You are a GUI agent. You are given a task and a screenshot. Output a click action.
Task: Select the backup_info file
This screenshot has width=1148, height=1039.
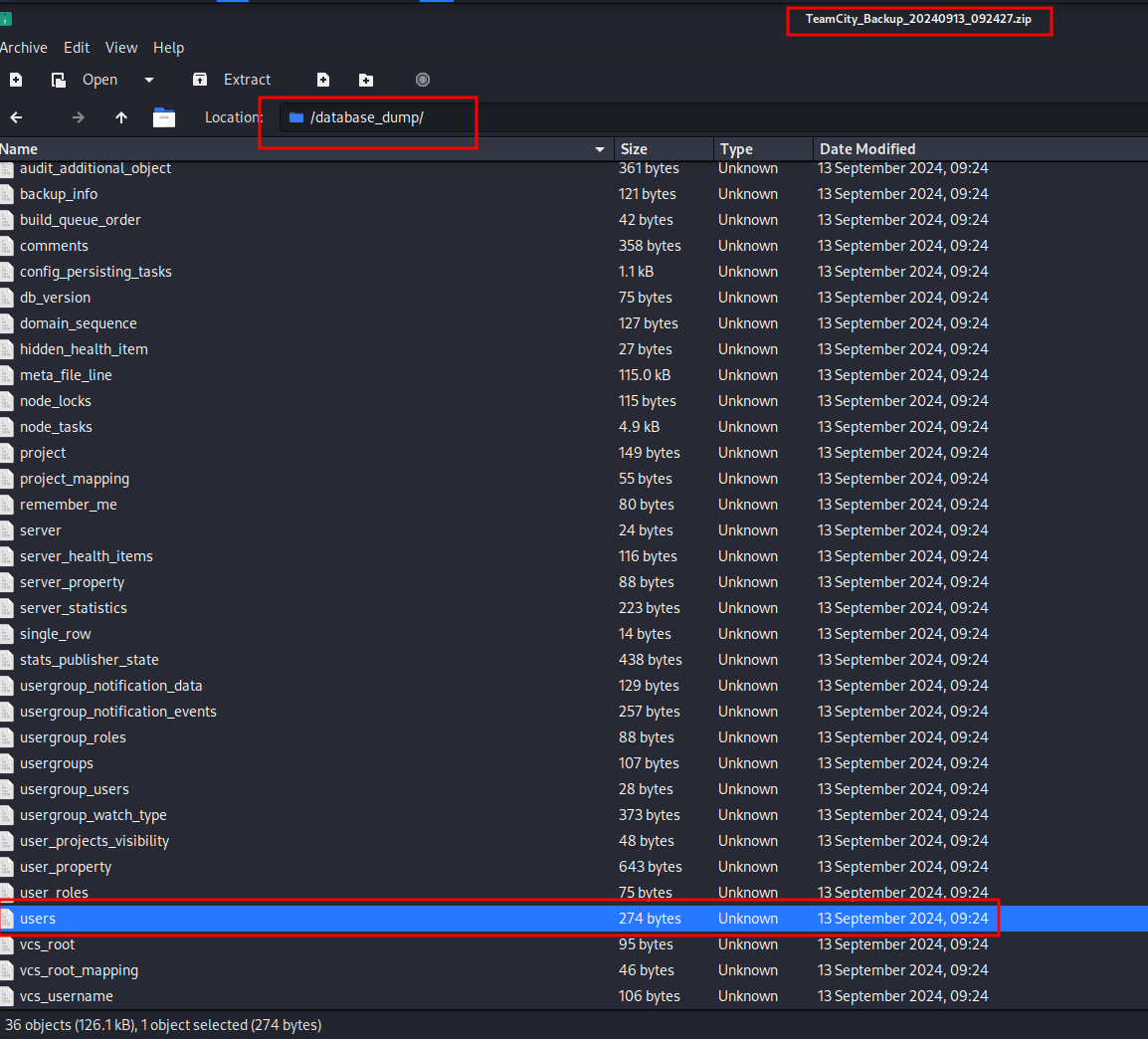point(574,194)
